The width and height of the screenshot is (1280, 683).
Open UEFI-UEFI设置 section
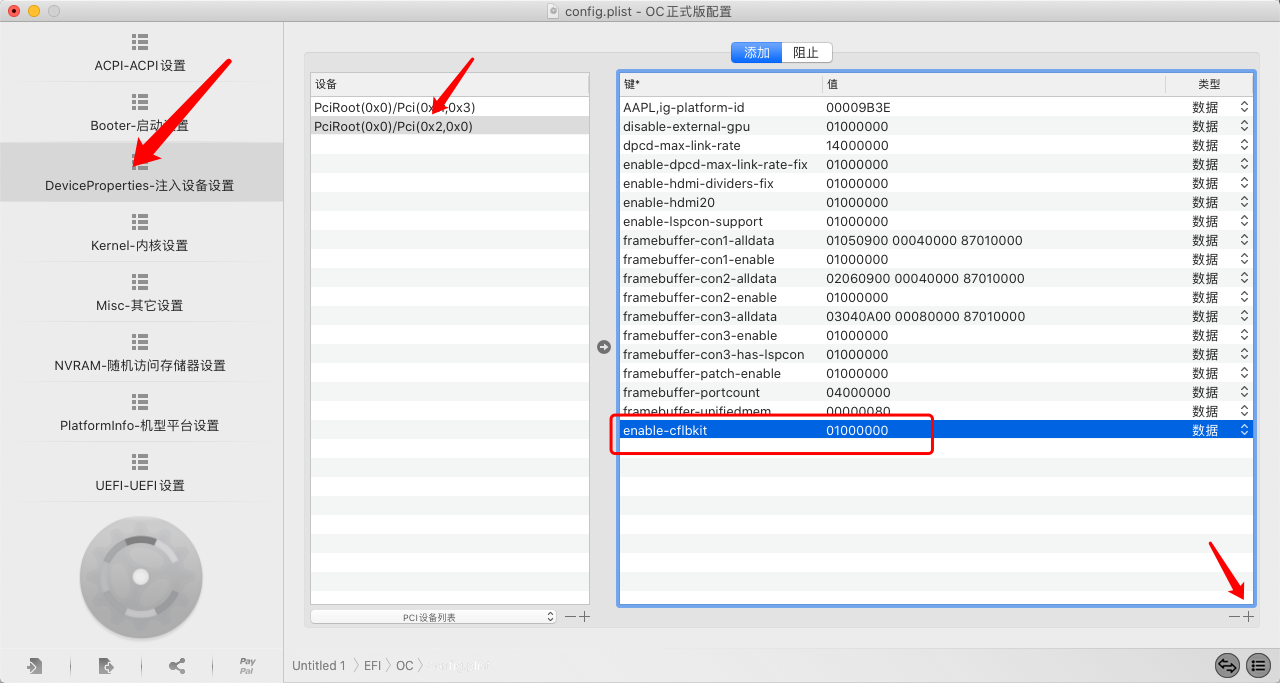click(x=140, y=473)
